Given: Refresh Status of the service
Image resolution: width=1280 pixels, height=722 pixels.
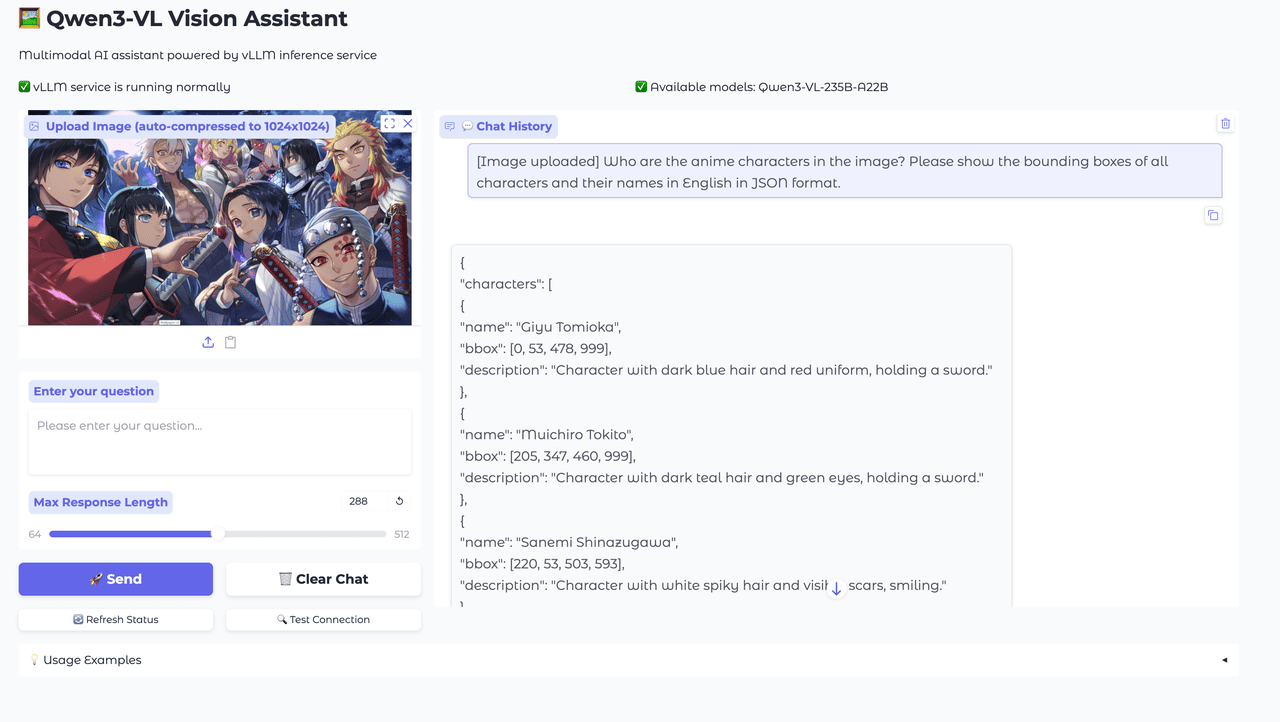Looking at the screenshot, I should click(x=116, y=620).
